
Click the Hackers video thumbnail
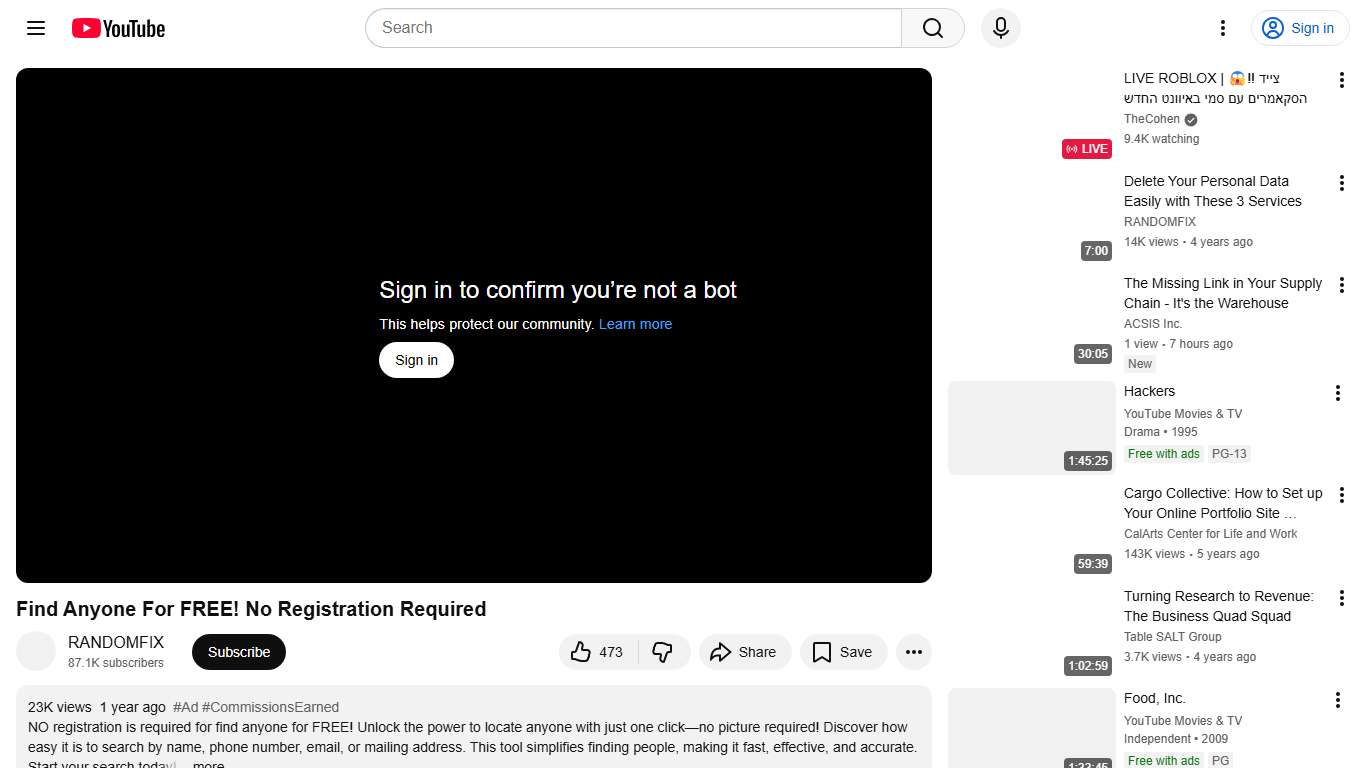[1031, 427]
